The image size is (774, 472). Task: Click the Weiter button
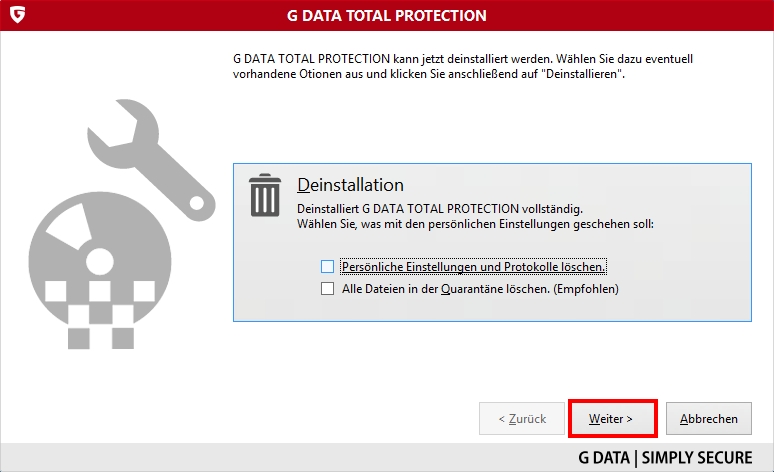coord(612,419)
